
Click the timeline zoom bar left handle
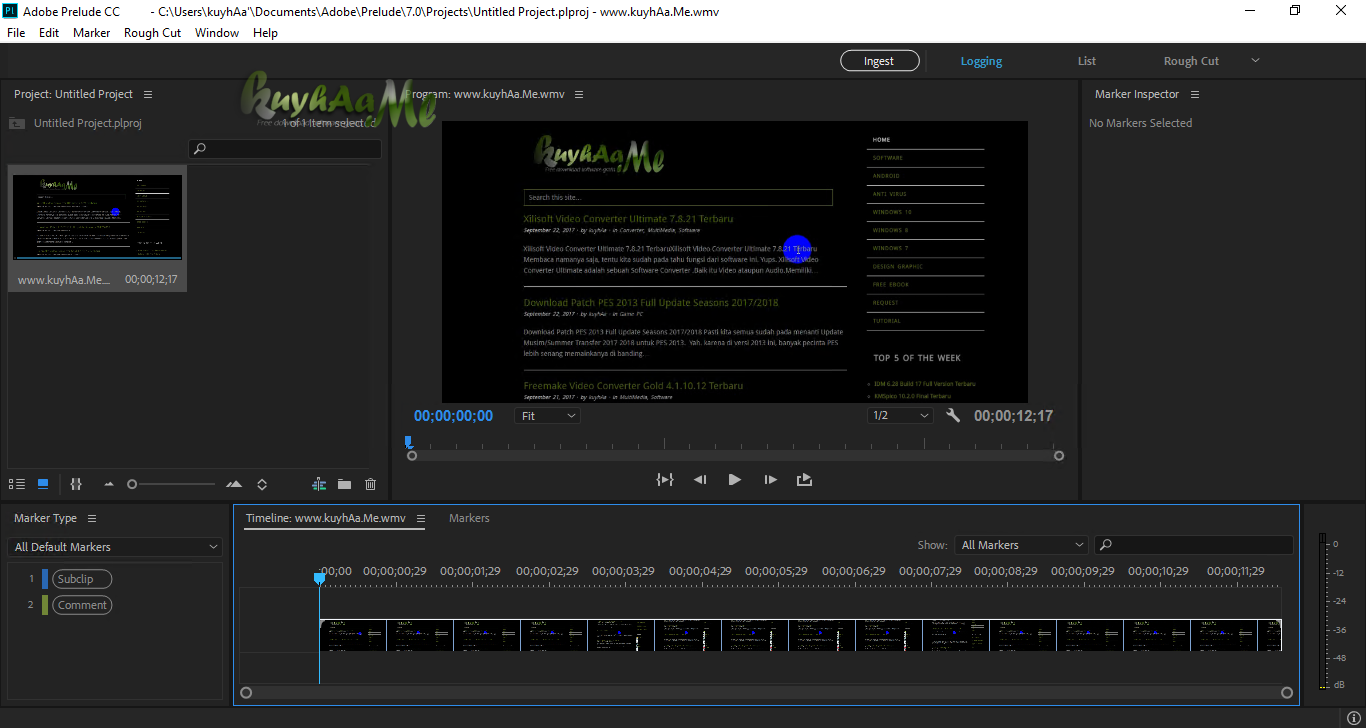tap(247, 692)
